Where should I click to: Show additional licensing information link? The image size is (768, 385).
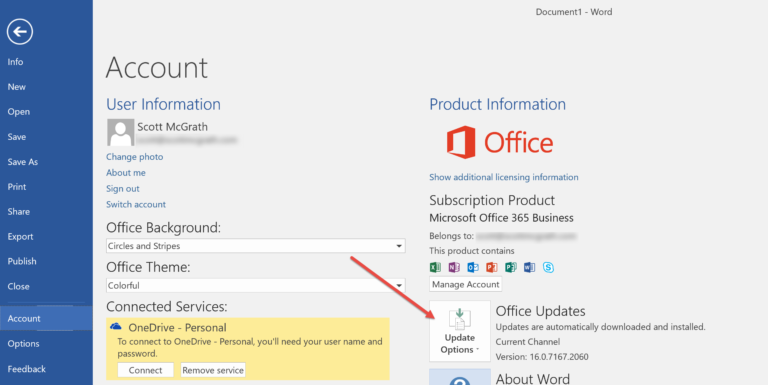[x=504, y=177]
